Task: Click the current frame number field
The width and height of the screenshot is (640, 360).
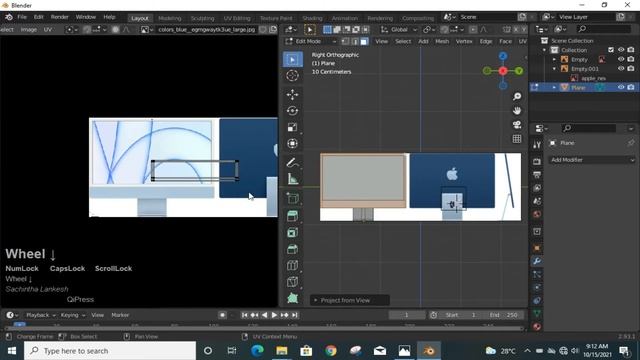Action: coord(407,315)
